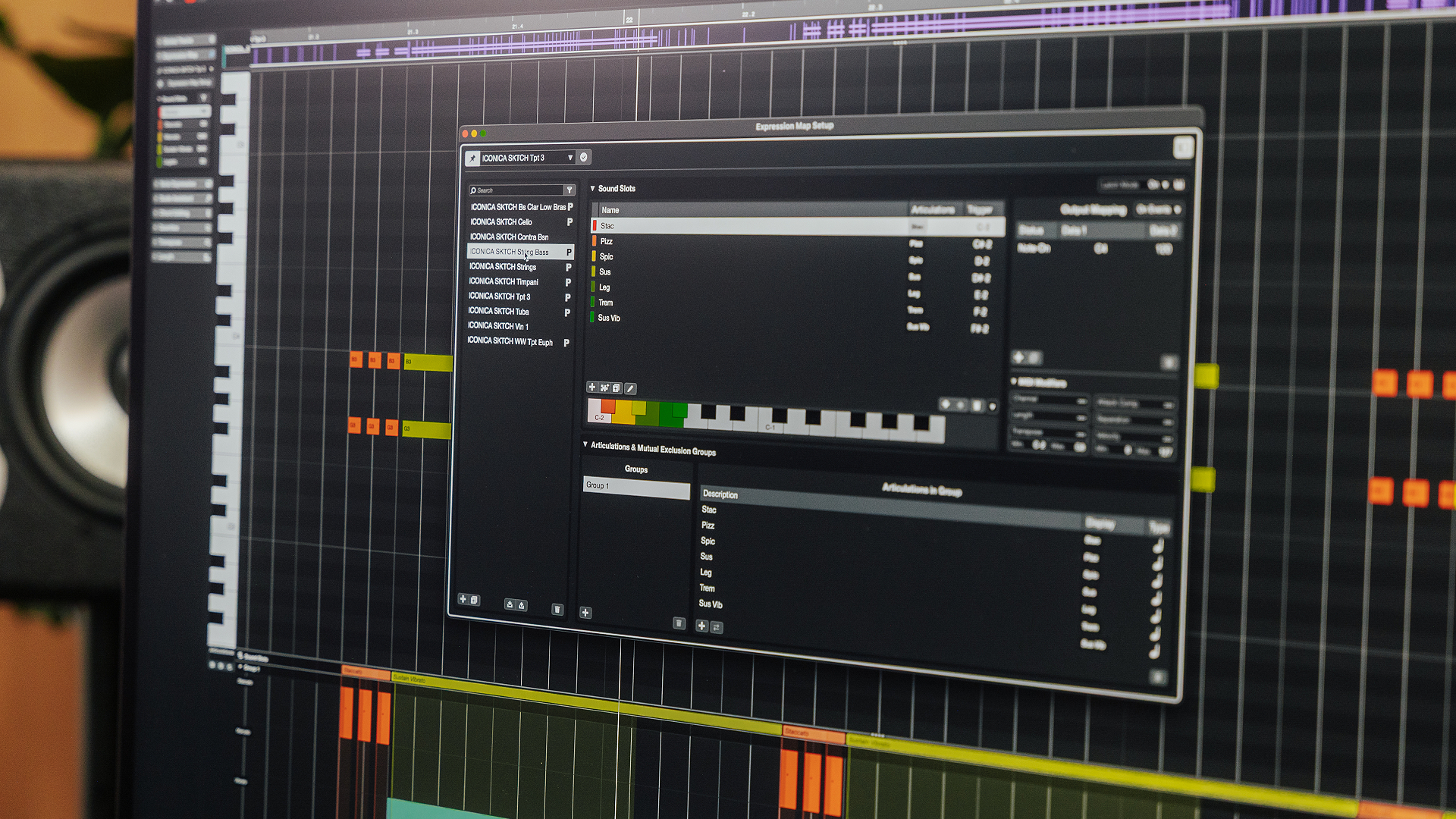Select ICONICA SKTCH Timpani in map list

click(504, 282)
